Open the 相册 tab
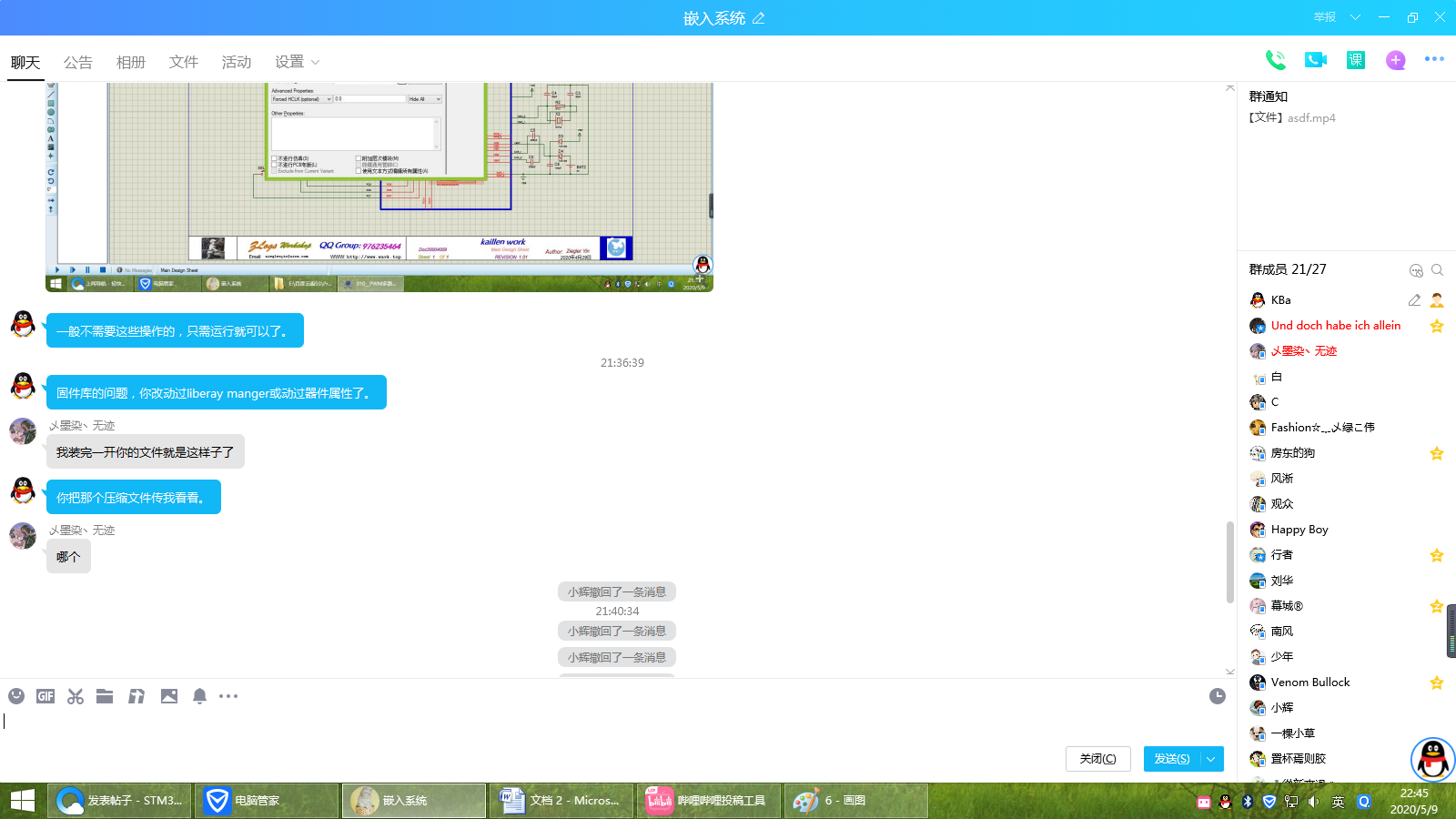The width and height of the screenshot is (1456, 819). pos(131,62)
